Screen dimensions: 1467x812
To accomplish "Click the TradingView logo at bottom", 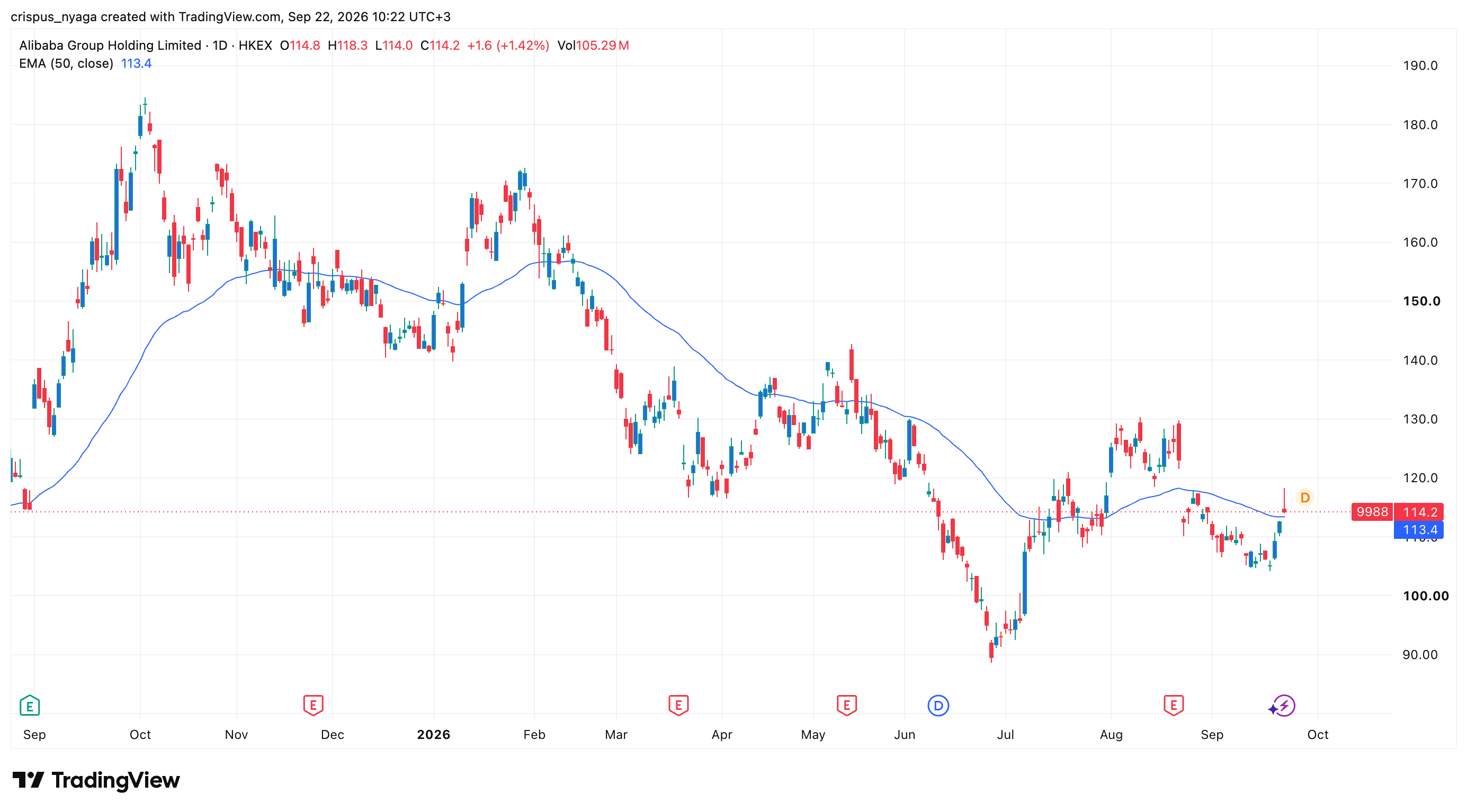I will pos(96,780).
